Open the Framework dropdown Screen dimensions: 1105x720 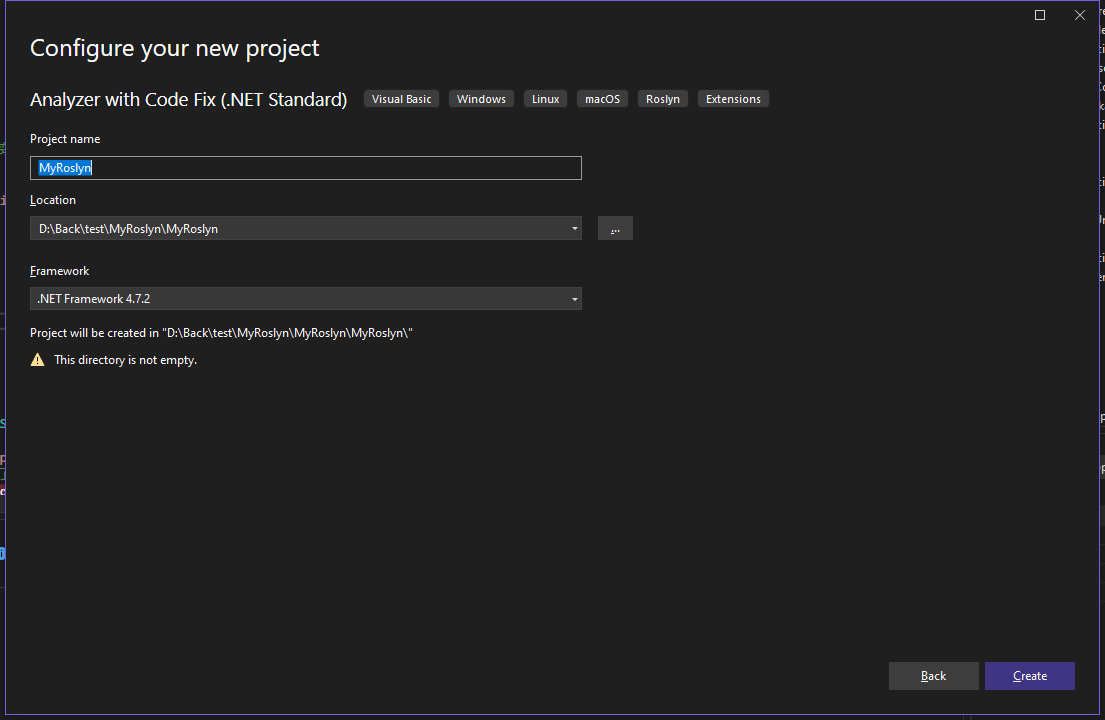[x=305, y=299]
